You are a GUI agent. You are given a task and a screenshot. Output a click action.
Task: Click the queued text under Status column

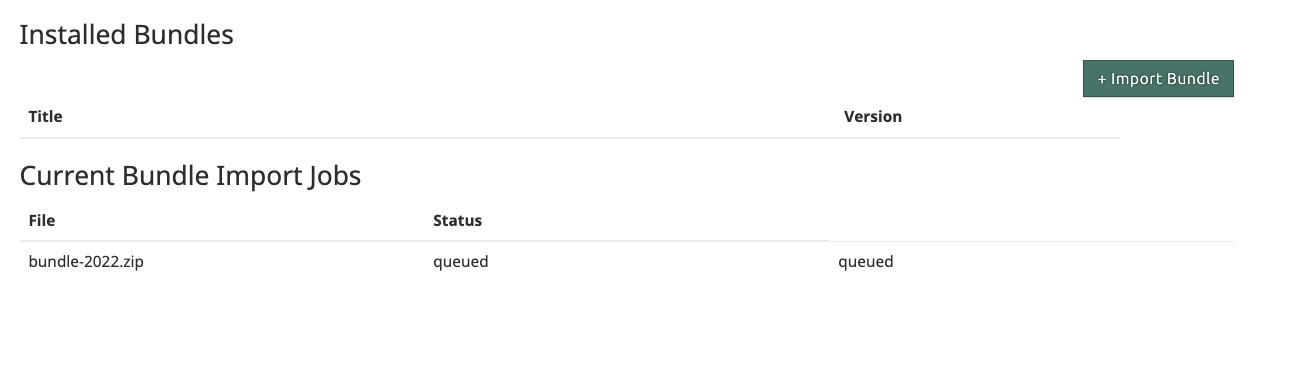[461, 263]
